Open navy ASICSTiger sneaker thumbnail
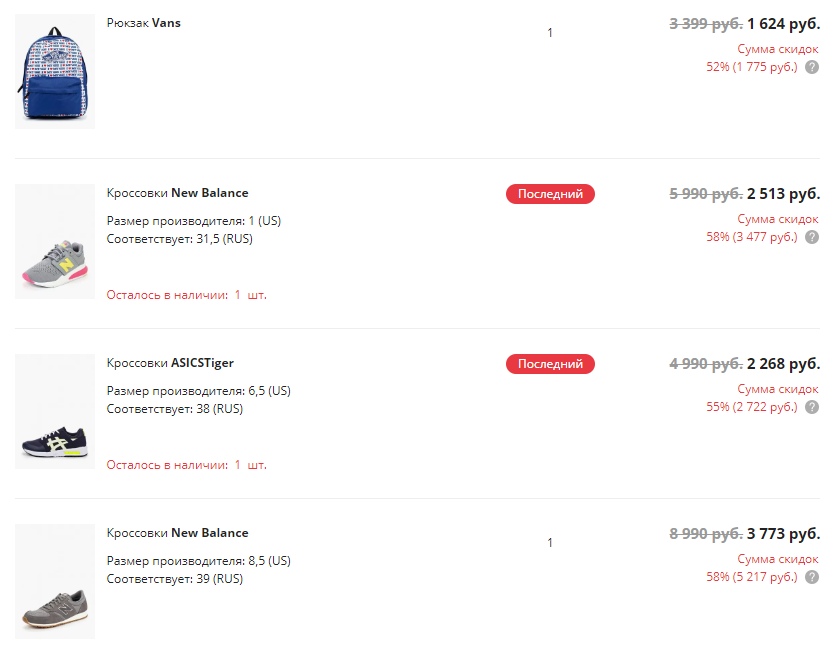Screen dimensions: 838x649 coord(55,412)
